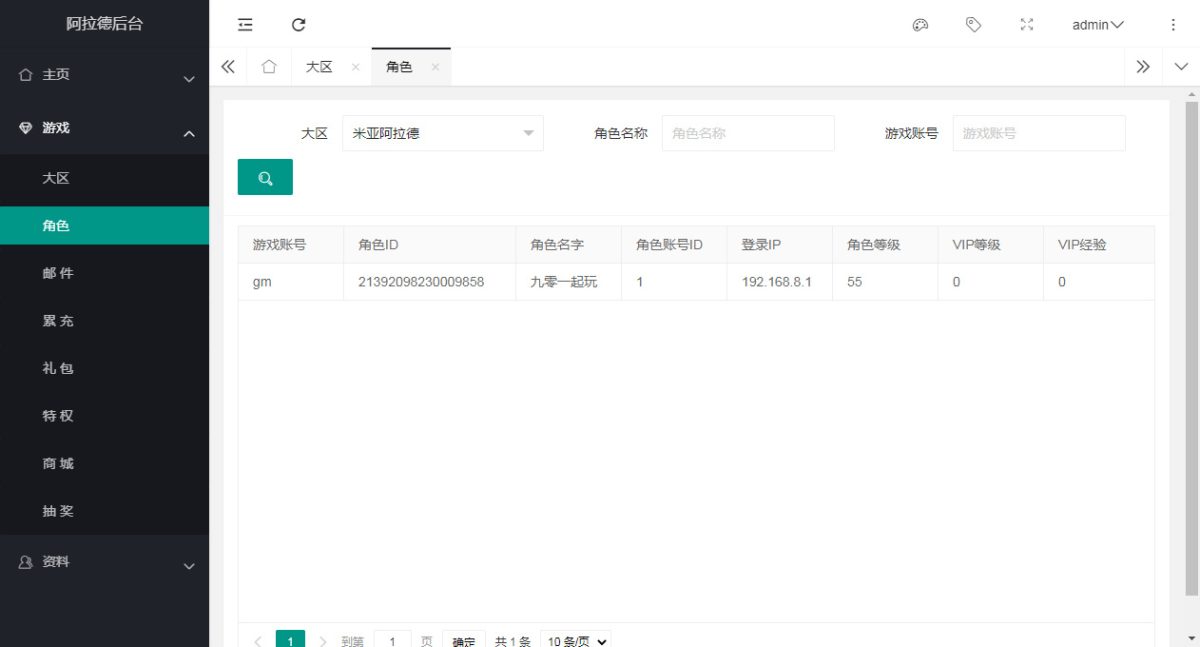Click the 角色ID column header
Screen dimensions: 1200x647
pos(430,245)
